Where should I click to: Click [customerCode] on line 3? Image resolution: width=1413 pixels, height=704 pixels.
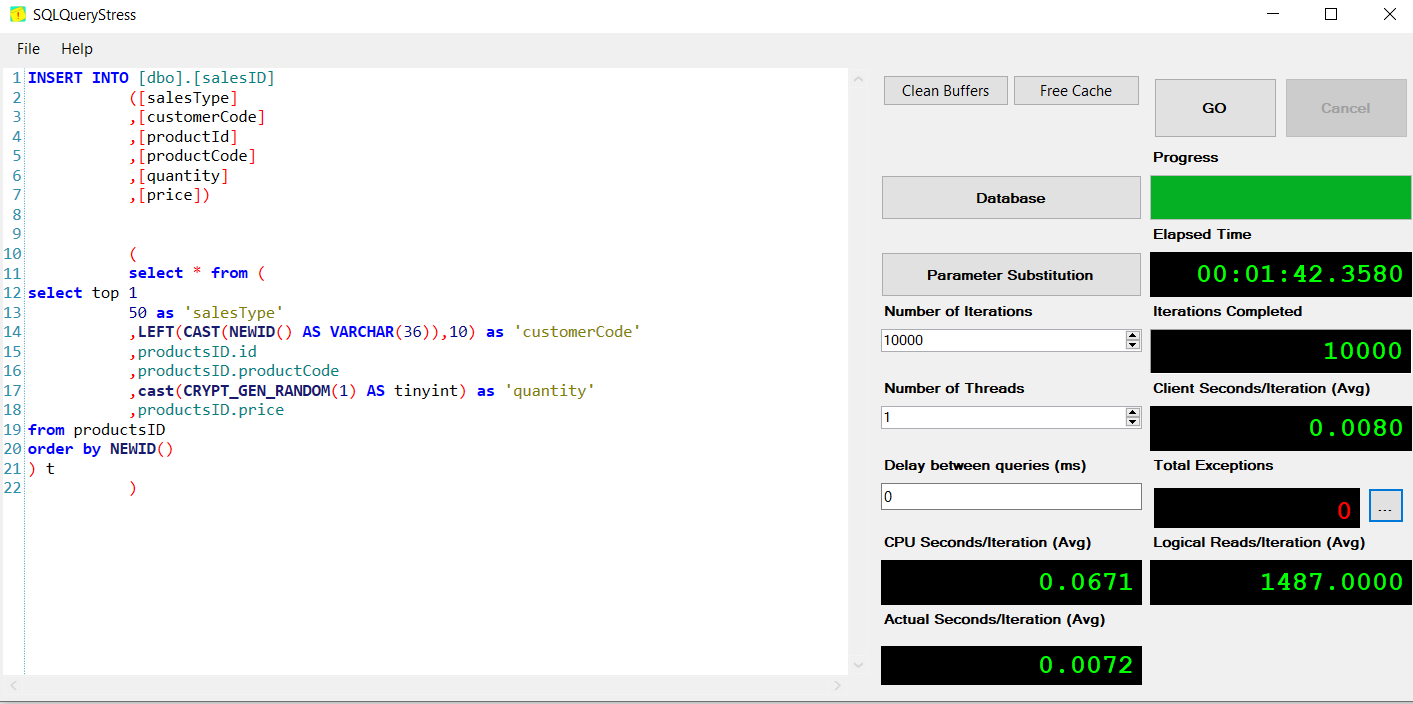pos(202,117)
